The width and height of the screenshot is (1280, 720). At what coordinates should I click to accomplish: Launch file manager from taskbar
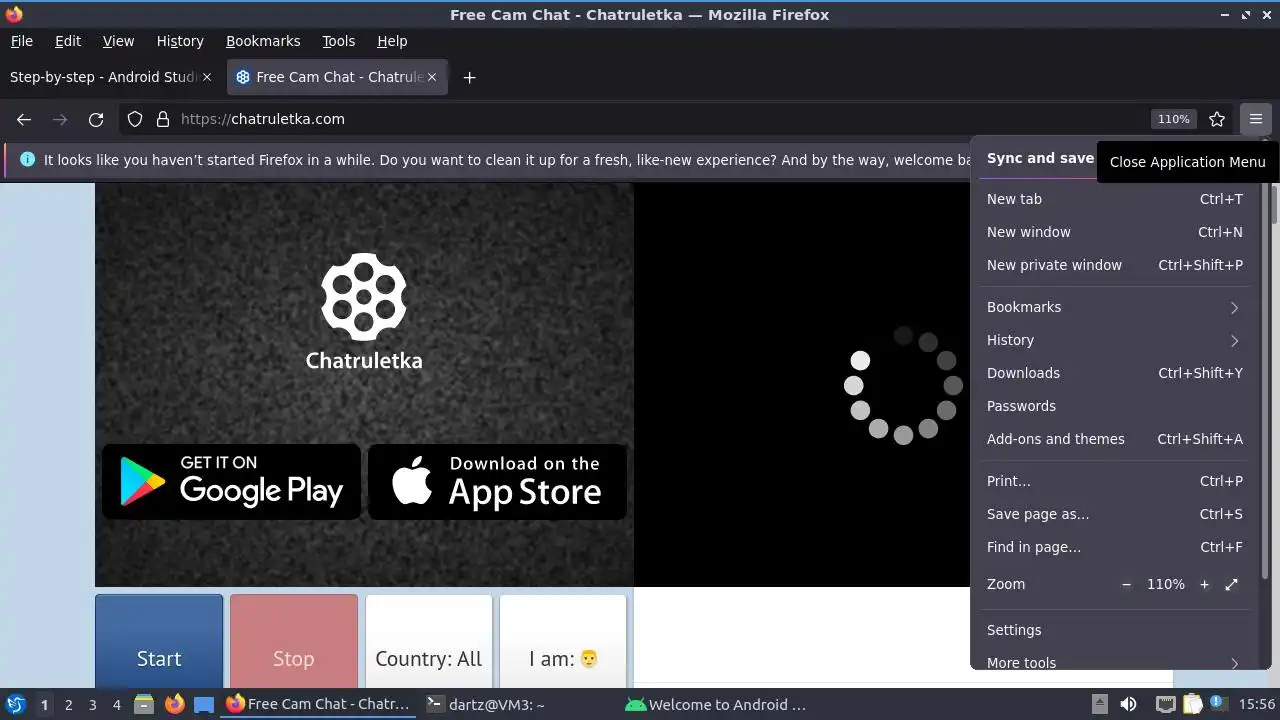point(144,704)
